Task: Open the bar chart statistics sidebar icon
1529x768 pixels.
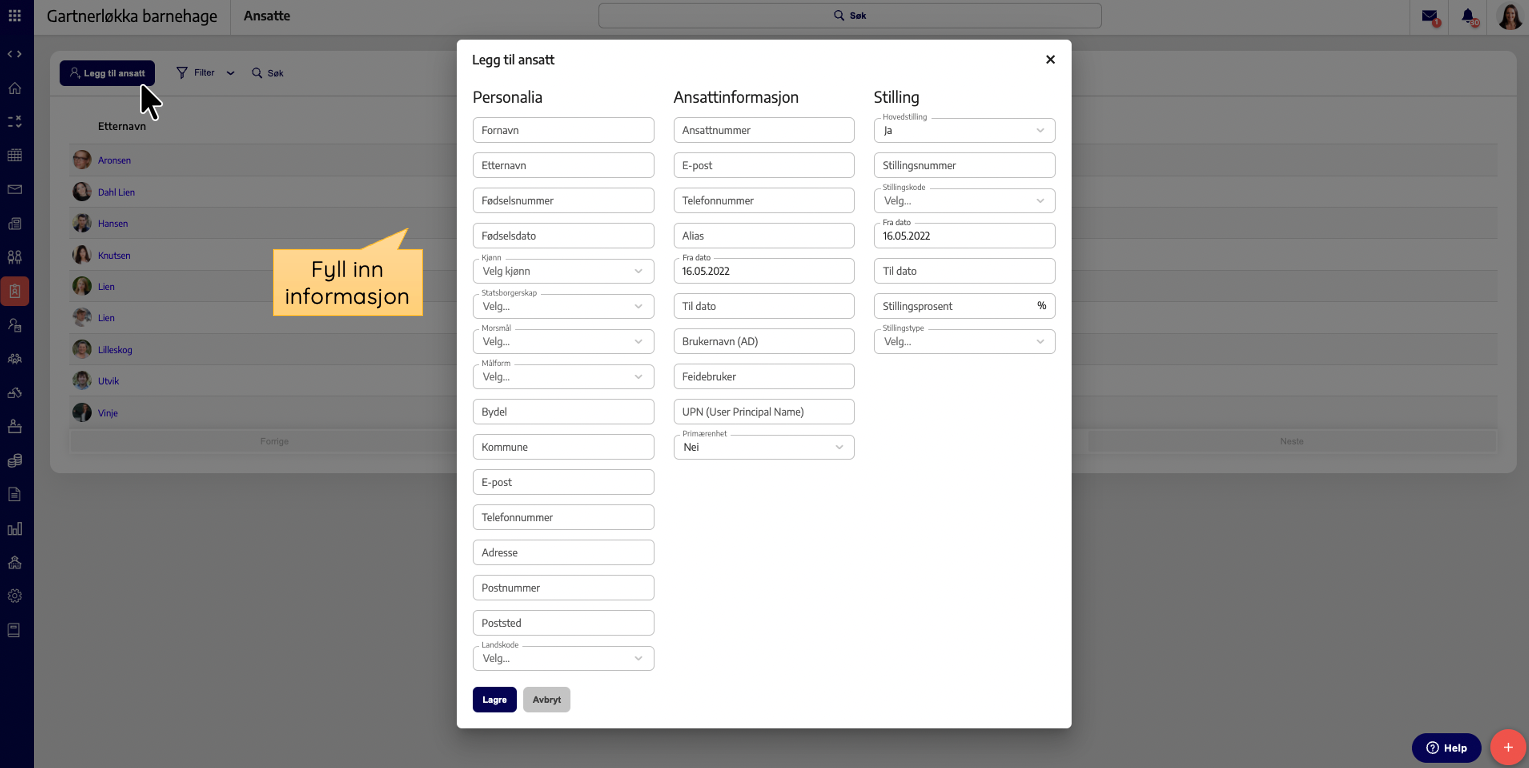Action: (x=15, y=528)
